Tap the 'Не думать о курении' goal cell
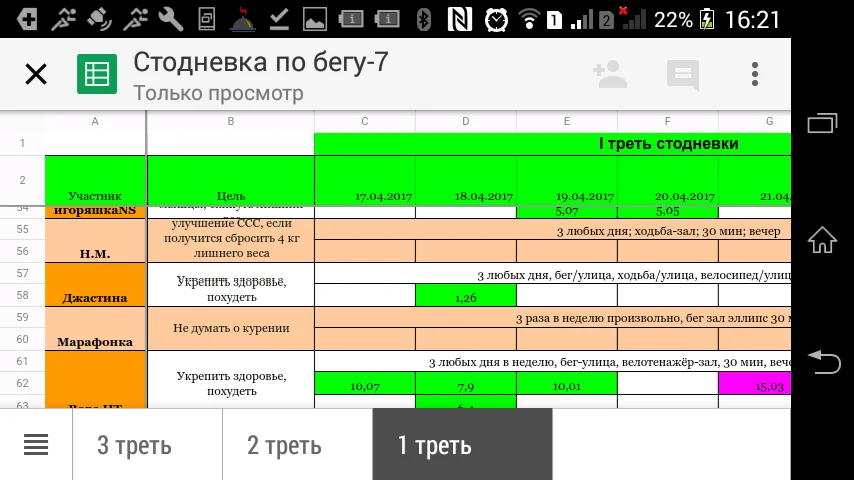854x480 pixels. (230, 329)
